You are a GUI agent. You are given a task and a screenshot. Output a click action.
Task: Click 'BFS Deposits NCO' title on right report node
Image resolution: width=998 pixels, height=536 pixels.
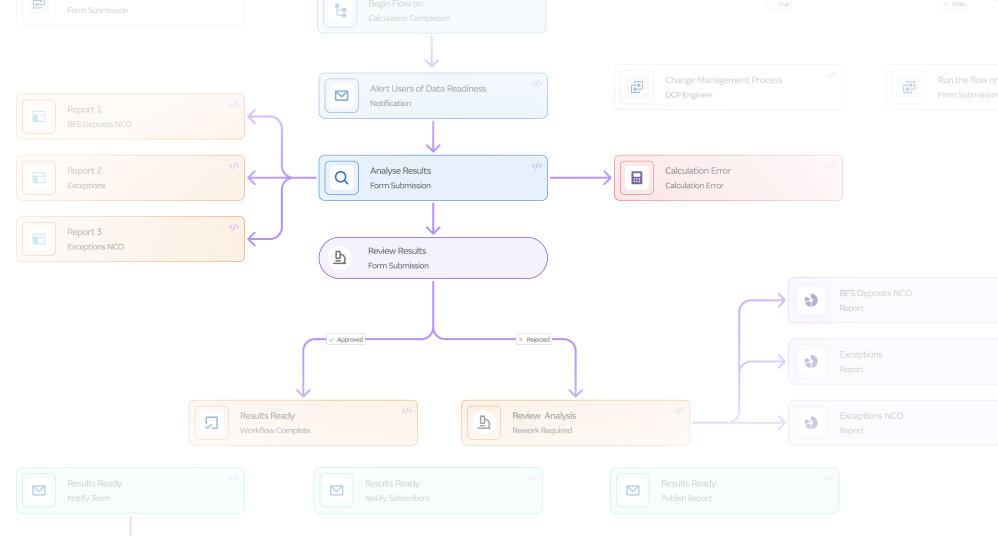point(875,293)
